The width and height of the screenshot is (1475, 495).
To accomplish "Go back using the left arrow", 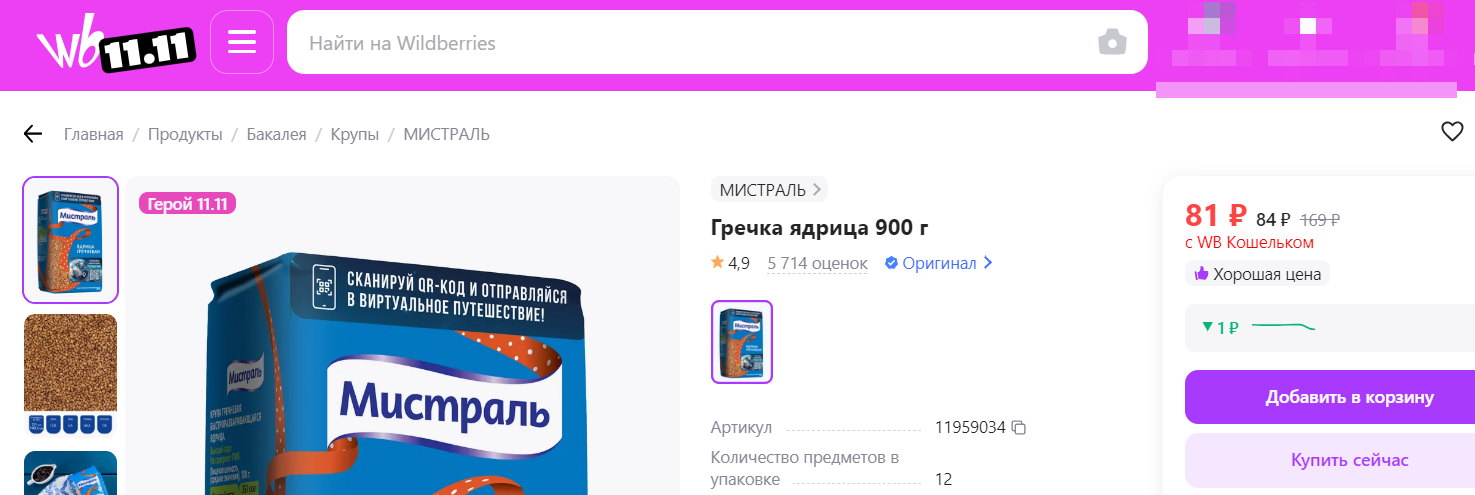I will [33, 134].
